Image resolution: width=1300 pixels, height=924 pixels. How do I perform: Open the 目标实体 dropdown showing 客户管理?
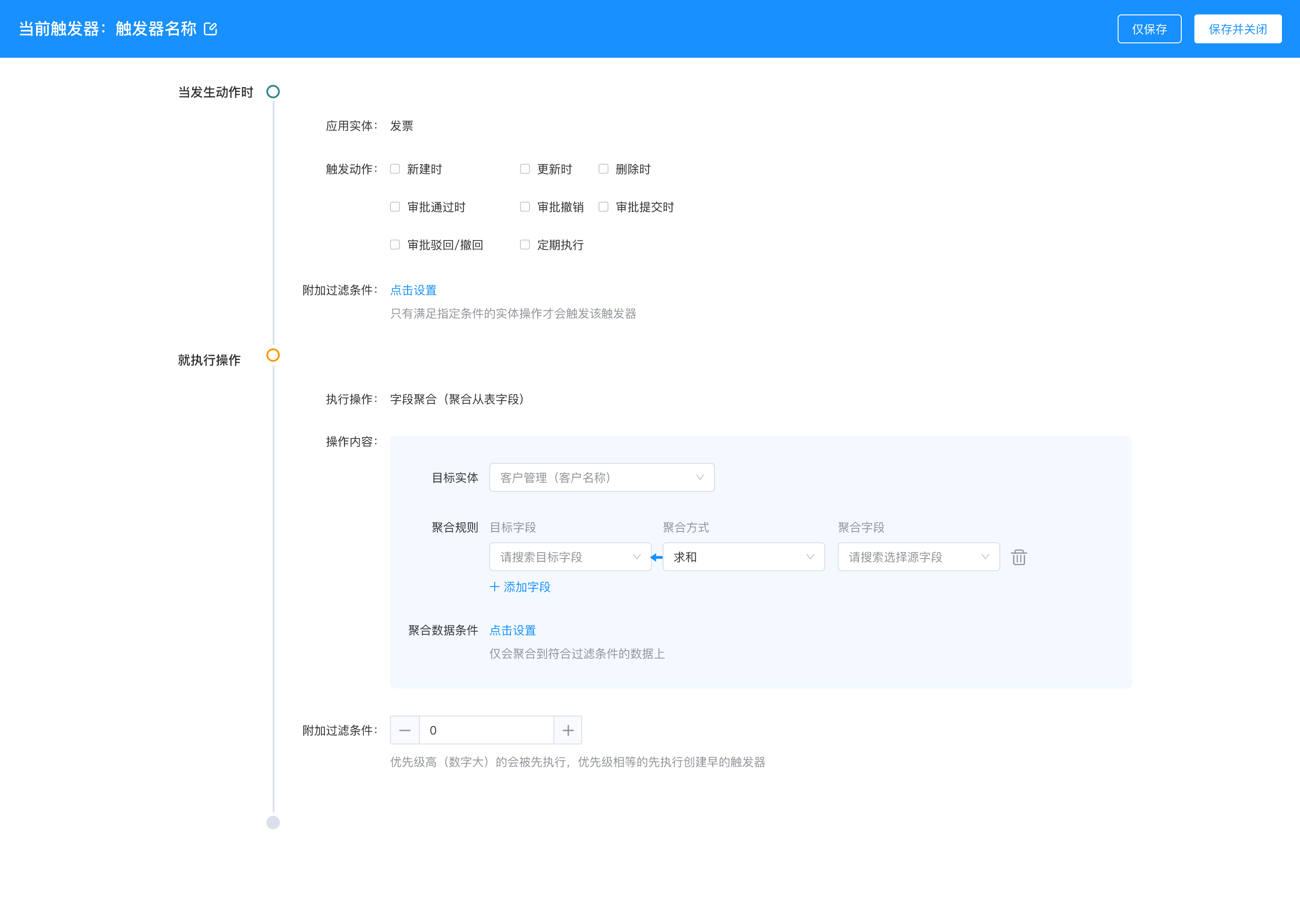(602, 477)
